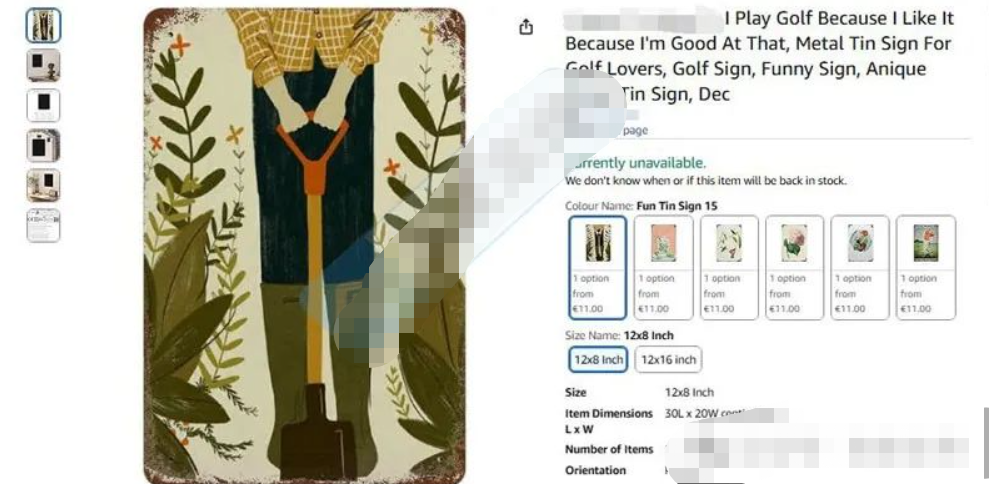
Task: Select the 12x8 Inch size option
Action: (598, 360)
